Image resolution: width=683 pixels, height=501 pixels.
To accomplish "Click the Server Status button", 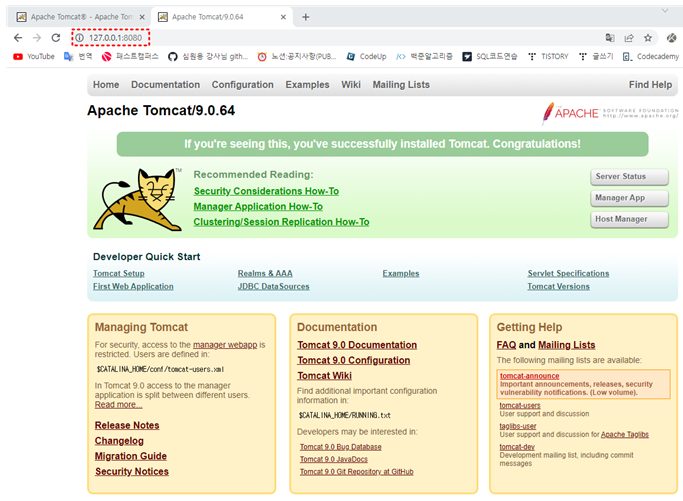I will 629,176.
